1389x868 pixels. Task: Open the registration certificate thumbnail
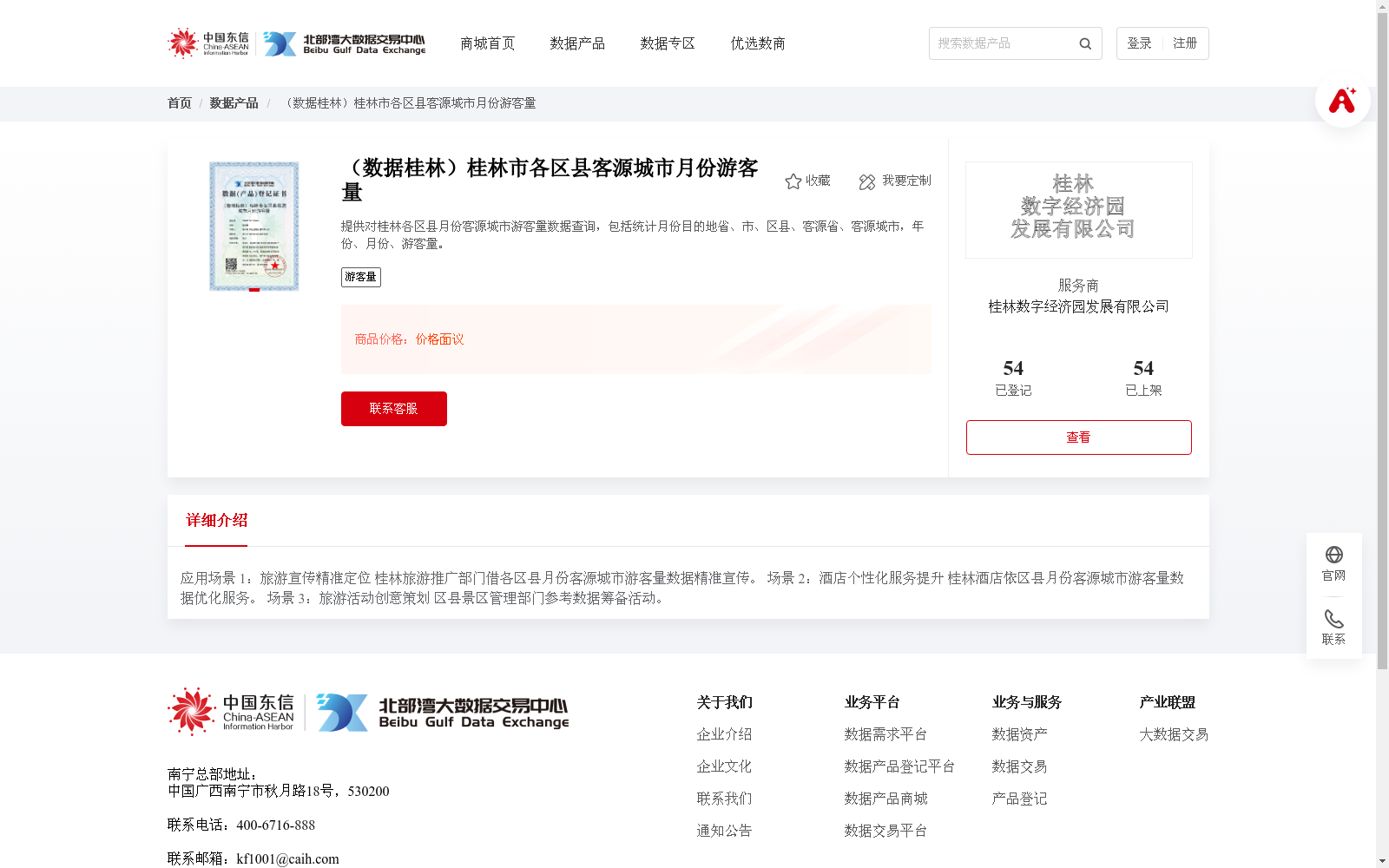coord(254,226)
